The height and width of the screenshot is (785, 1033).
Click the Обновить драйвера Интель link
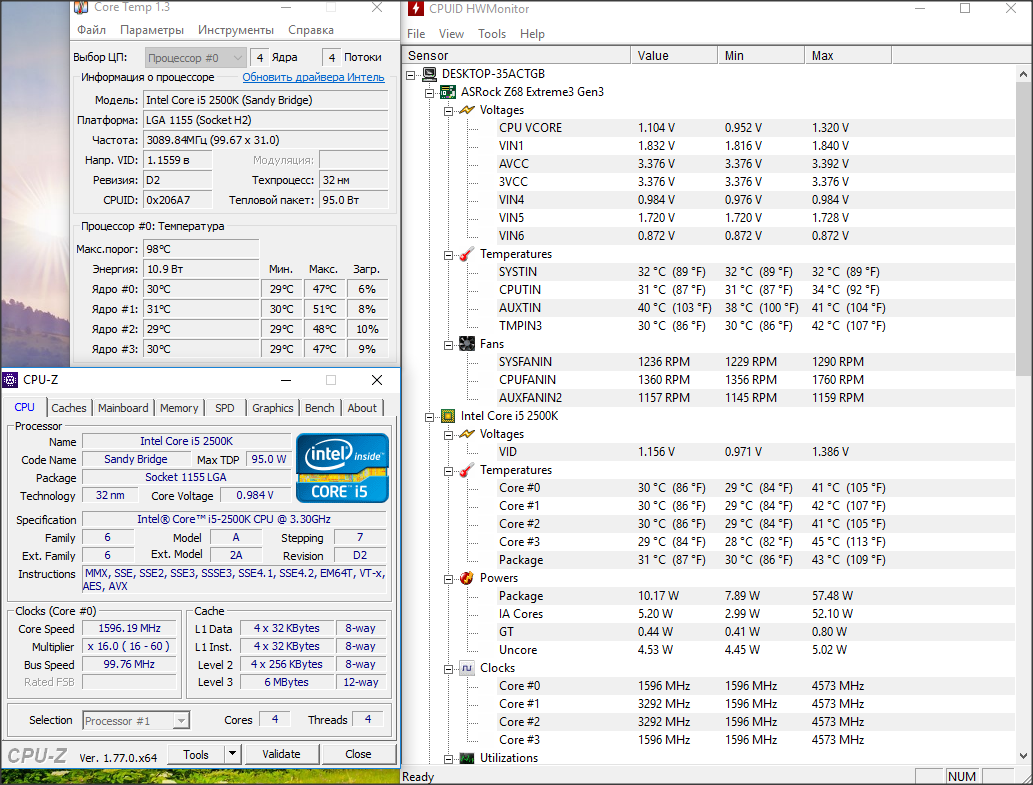click(x=313, y=77)
